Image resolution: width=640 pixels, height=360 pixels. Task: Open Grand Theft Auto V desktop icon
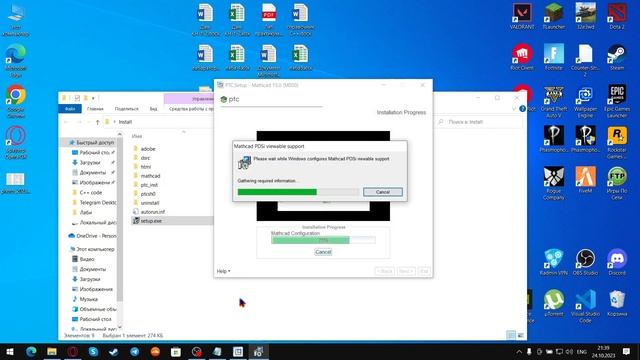pos(553,102)
